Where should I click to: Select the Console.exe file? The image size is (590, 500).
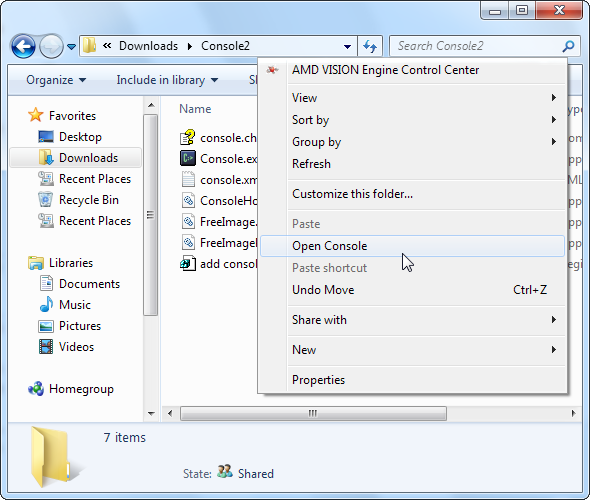coord(228,159)
